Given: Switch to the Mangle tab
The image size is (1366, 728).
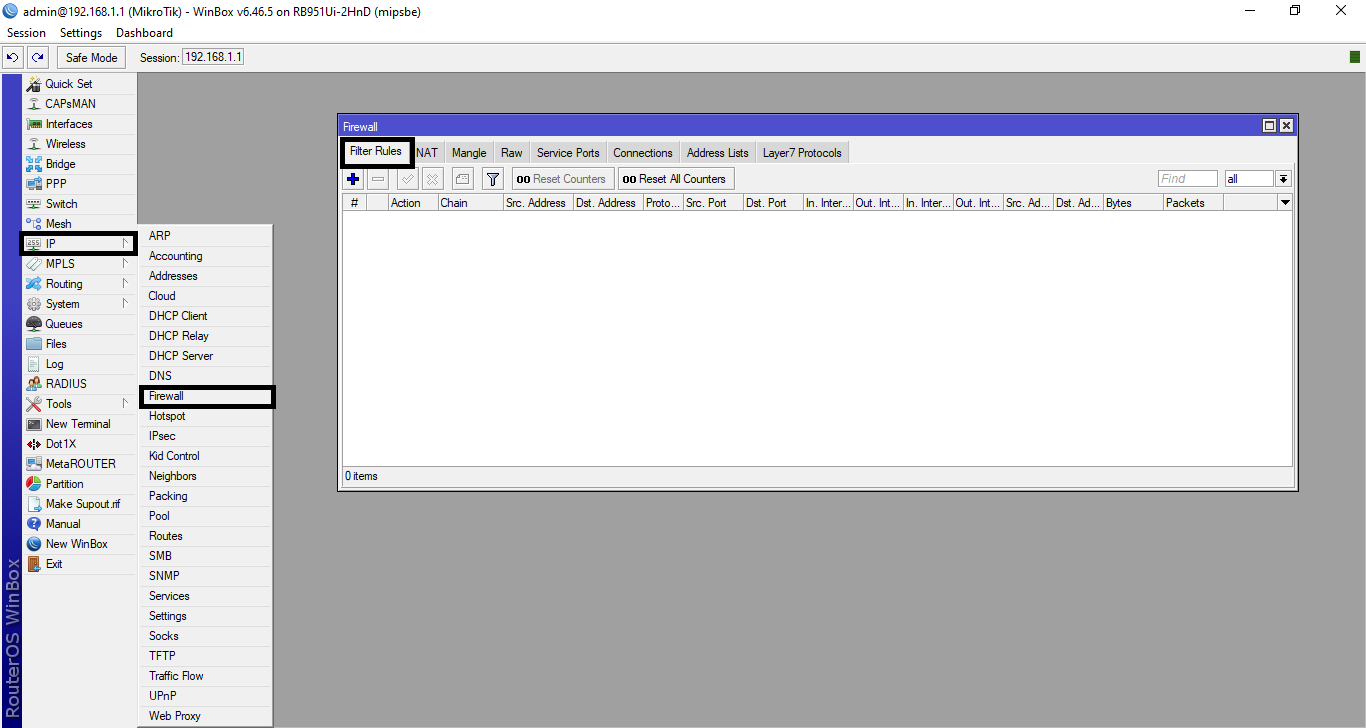Looking at the screenshot, I should coord(469,153).
